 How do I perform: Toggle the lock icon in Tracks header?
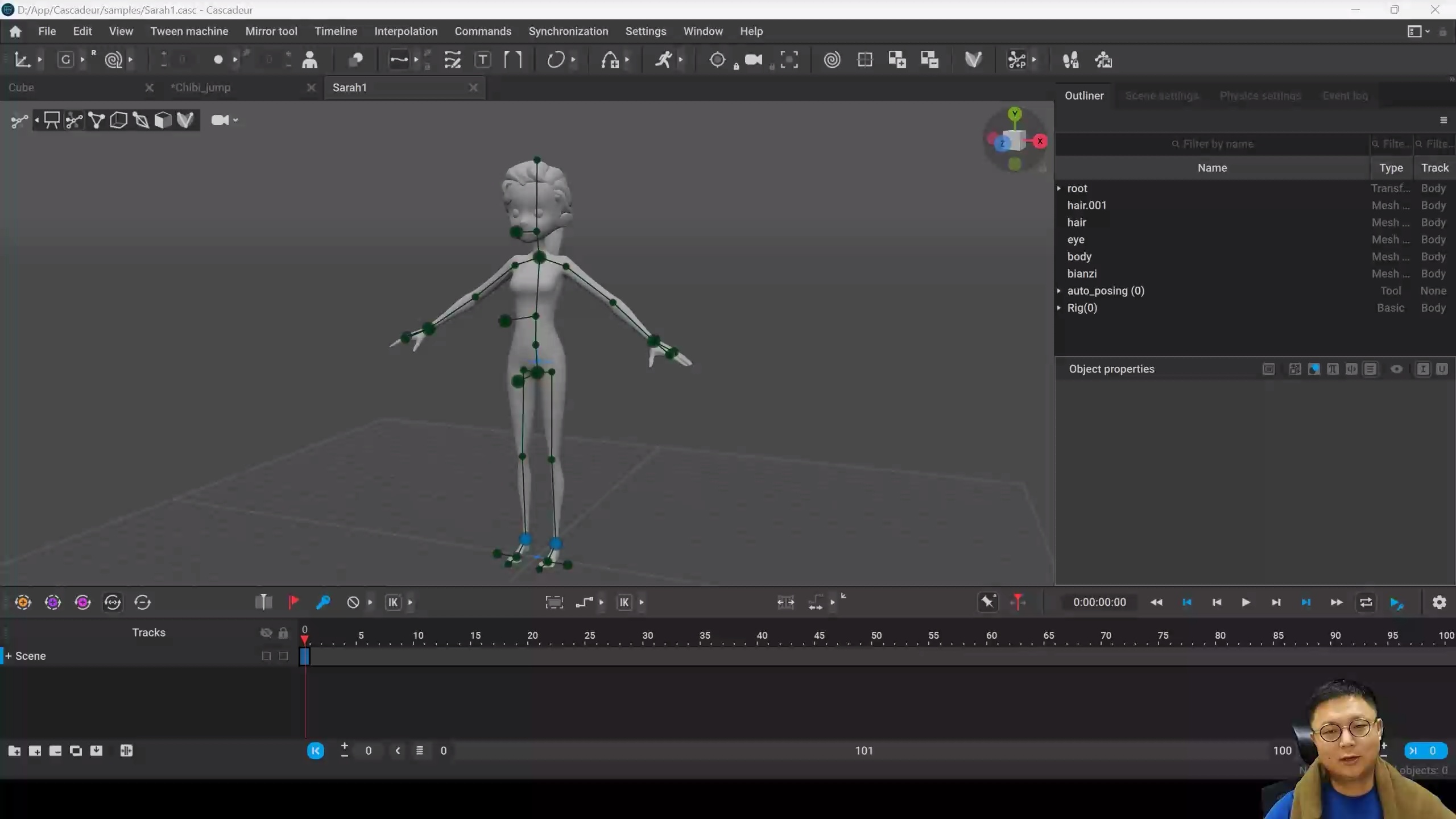pos(283,633)
